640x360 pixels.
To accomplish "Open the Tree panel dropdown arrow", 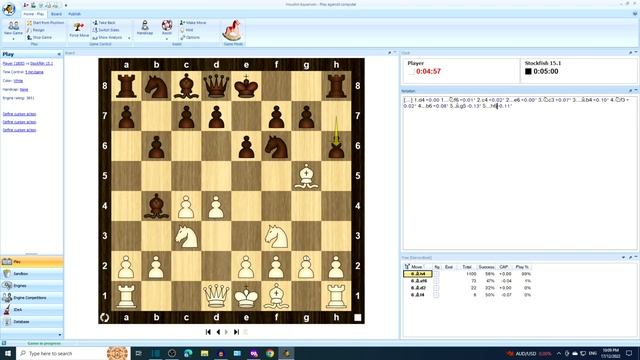I will pyautogui.click(x=623, y=258).
